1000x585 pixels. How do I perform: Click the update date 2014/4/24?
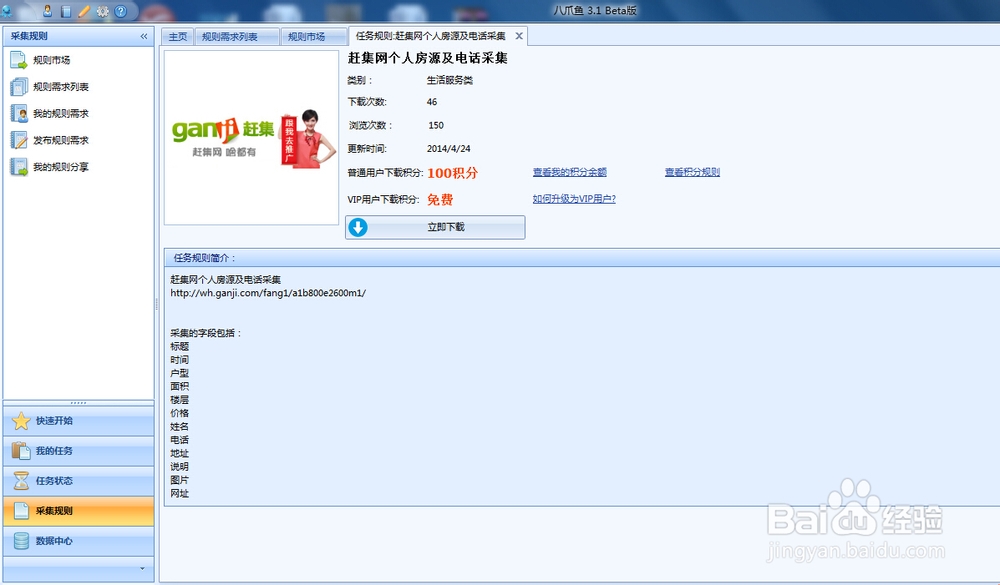448,149
